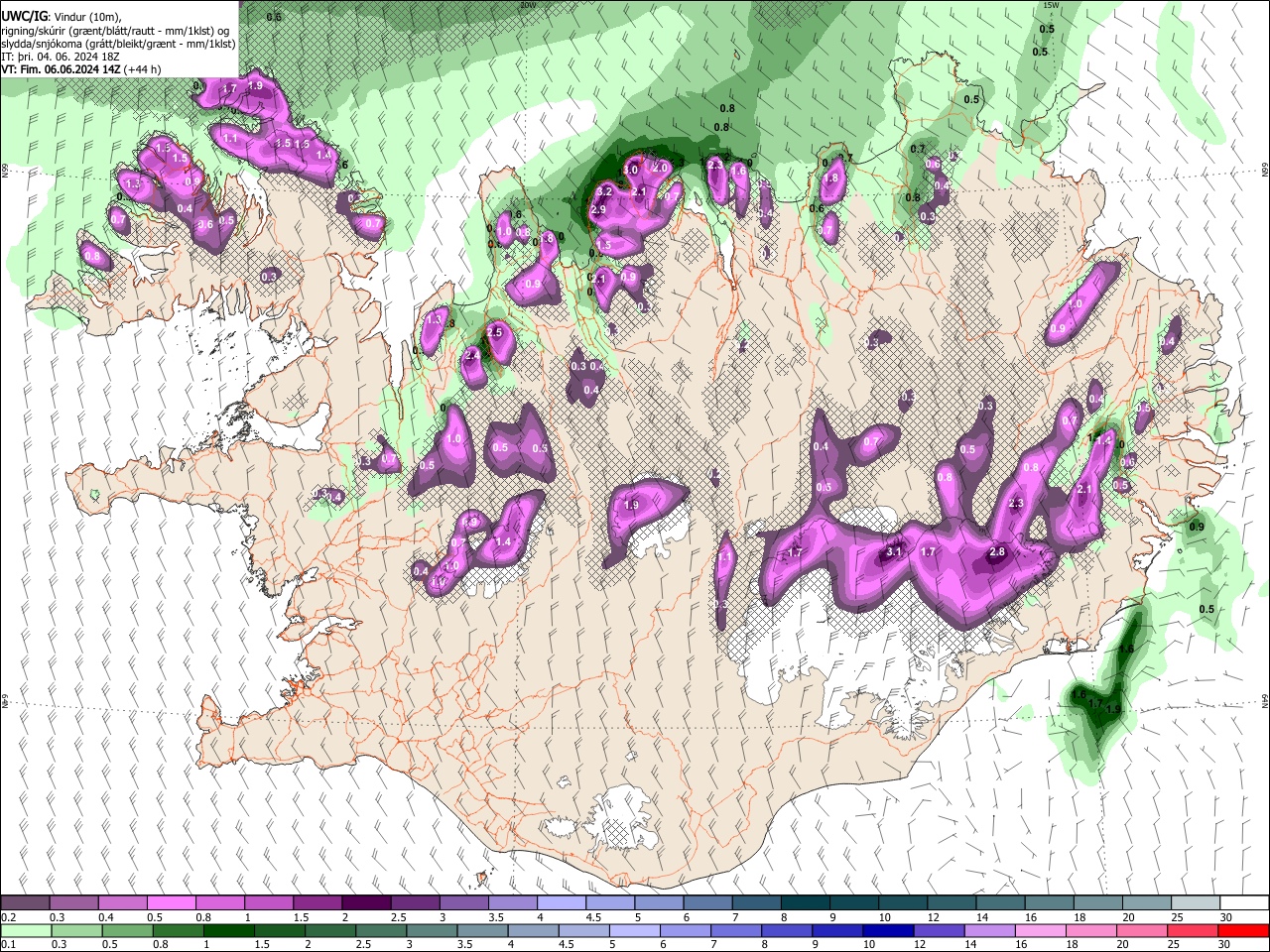Image resolution: width=1270 pixels, height=952 pixels.
Task: Click the snow-scale swatch between 14 and 16
Action: click(x=1000, y=903)
